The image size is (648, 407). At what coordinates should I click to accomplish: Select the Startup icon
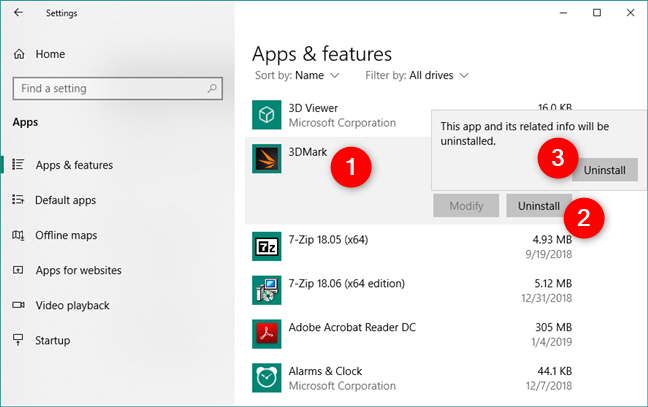pos(18,340)
